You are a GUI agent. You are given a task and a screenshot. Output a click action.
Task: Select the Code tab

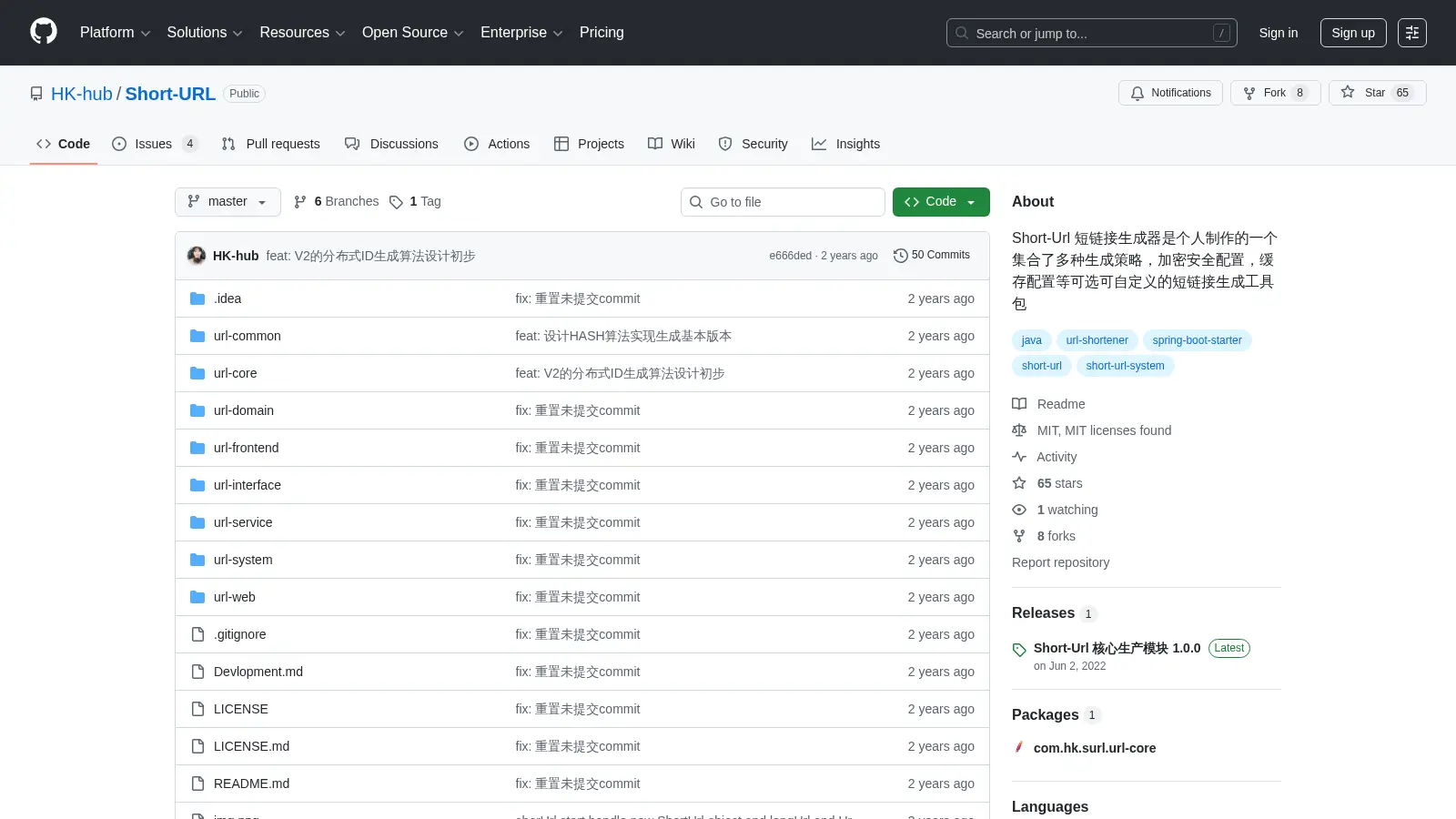(x=64, y=144)
